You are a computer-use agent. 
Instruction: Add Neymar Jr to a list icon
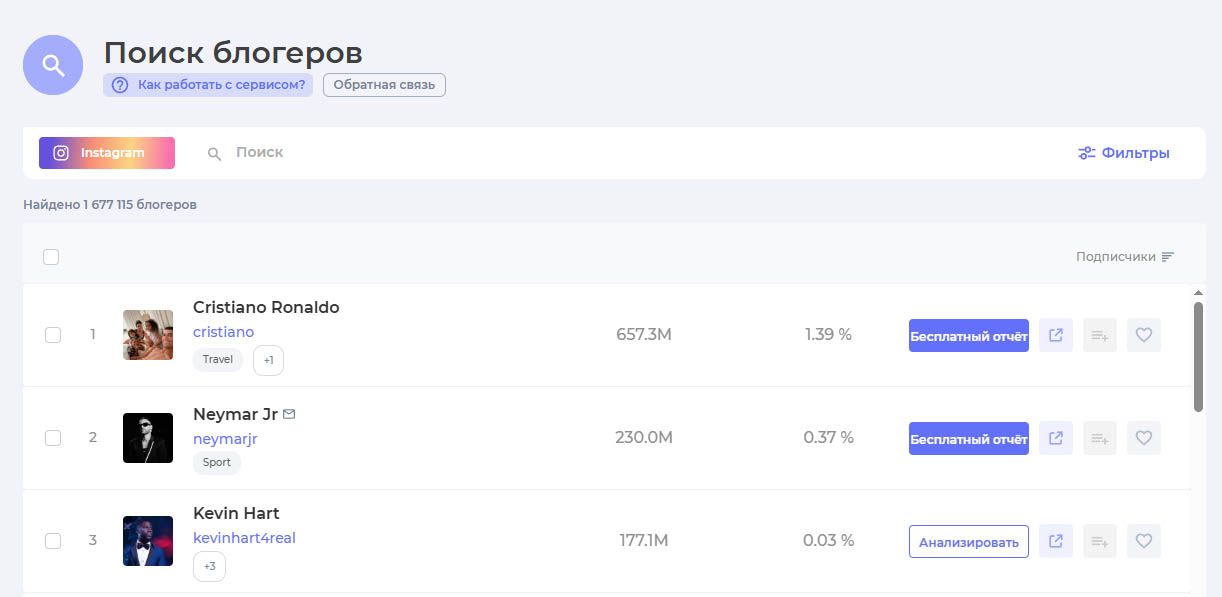[1100, 439]
